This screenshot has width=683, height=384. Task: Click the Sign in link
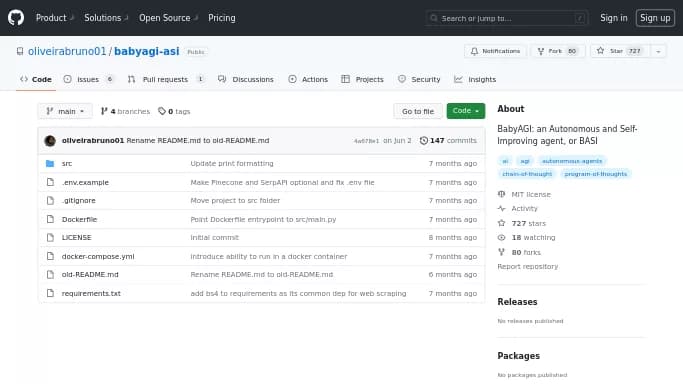point(613,18)
